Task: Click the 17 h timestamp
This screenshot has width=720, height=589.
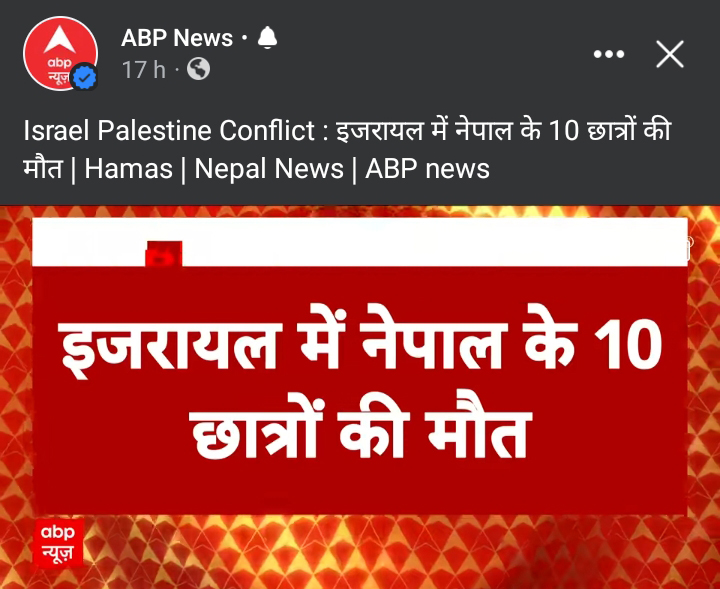Action: pos(144,70)
